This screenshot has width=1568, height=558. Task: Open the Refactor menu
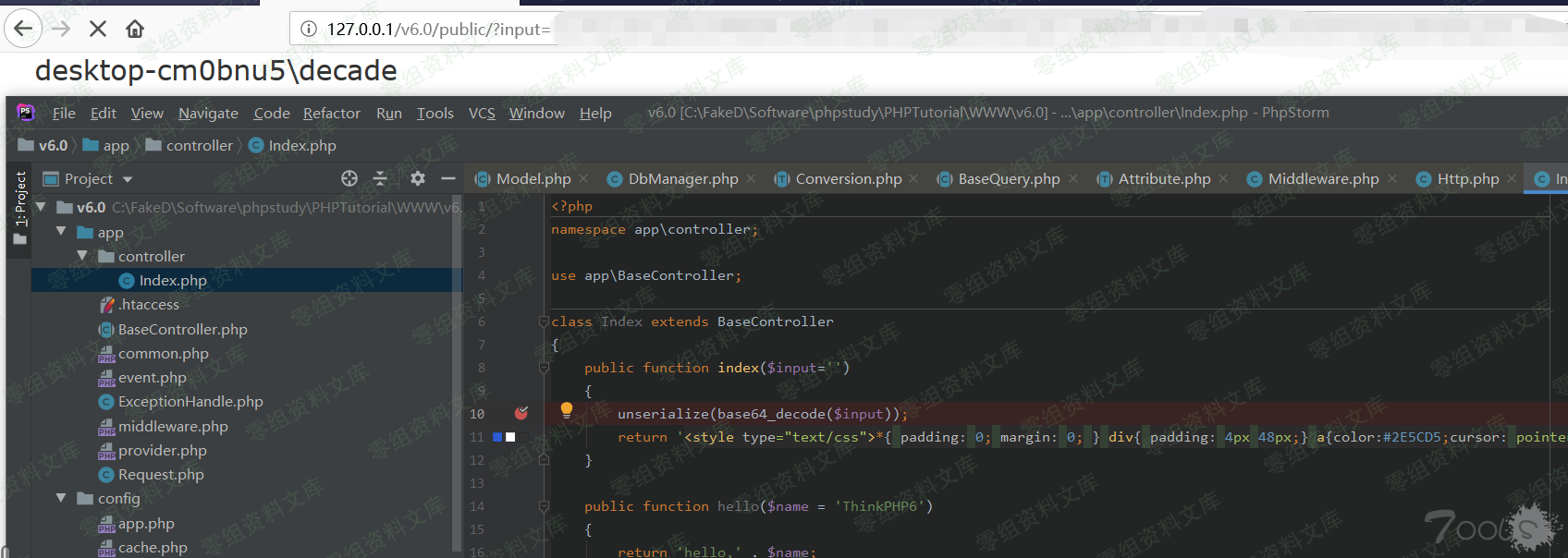(331, 113)
